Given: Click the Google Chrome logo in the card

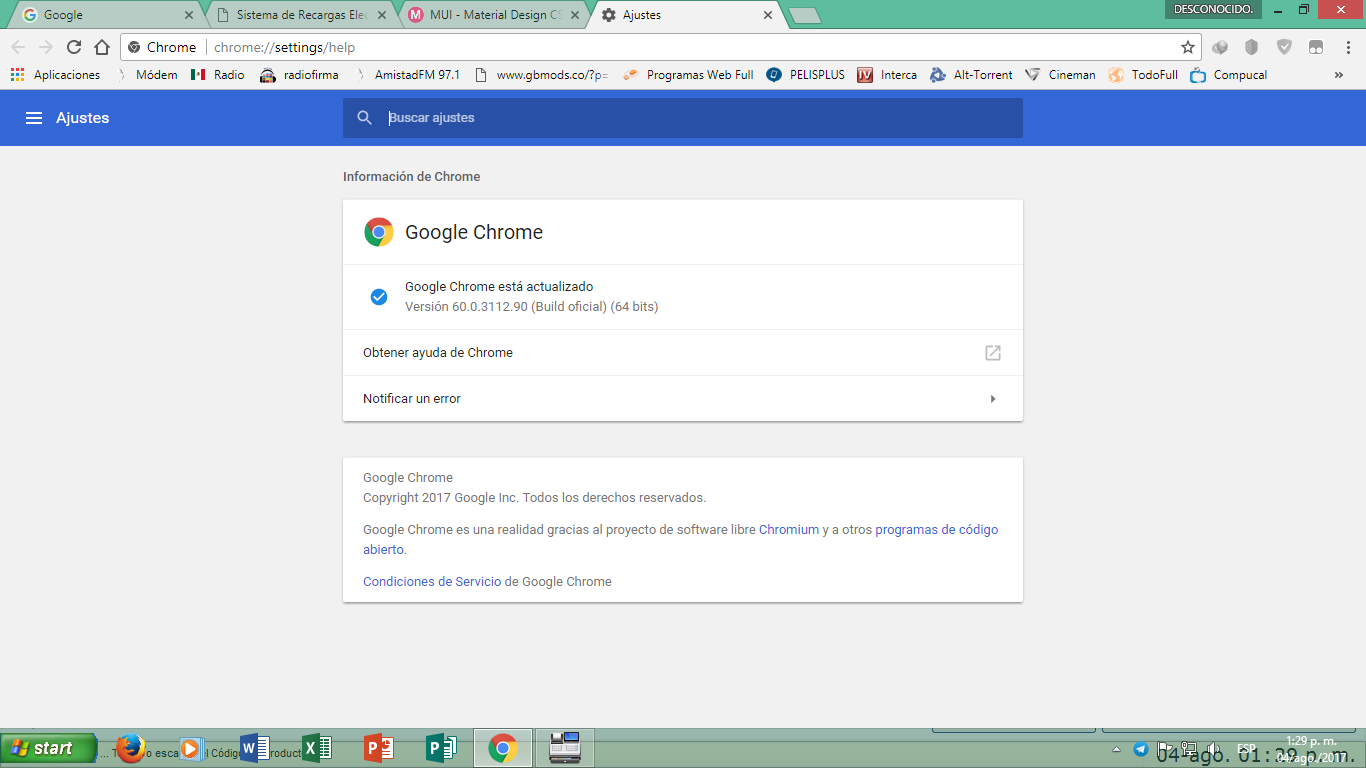Looking at the screenshot, I should click(379, 232).
